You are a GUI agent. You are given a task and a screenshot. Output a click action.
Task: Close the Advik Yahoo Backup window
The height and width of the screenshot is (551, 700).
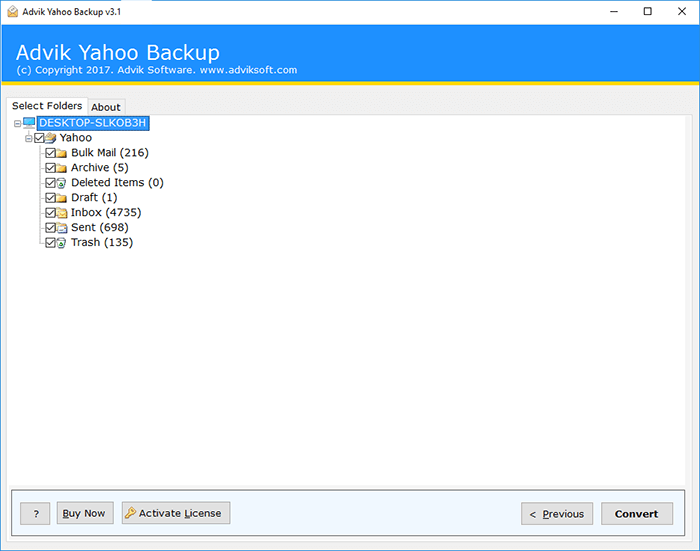[x=682, y=12]
